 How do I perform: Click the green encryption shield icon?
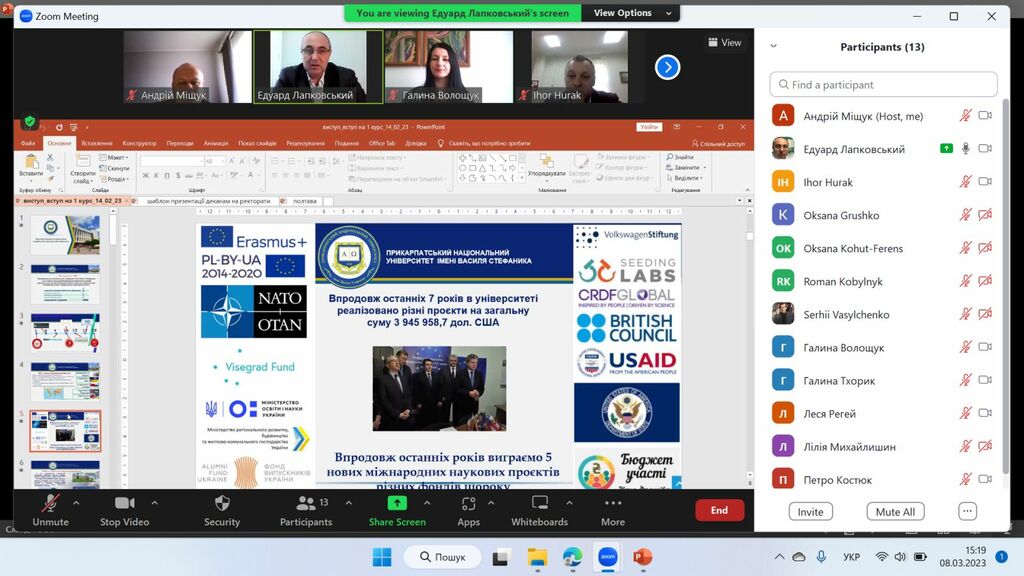point(30,122)
